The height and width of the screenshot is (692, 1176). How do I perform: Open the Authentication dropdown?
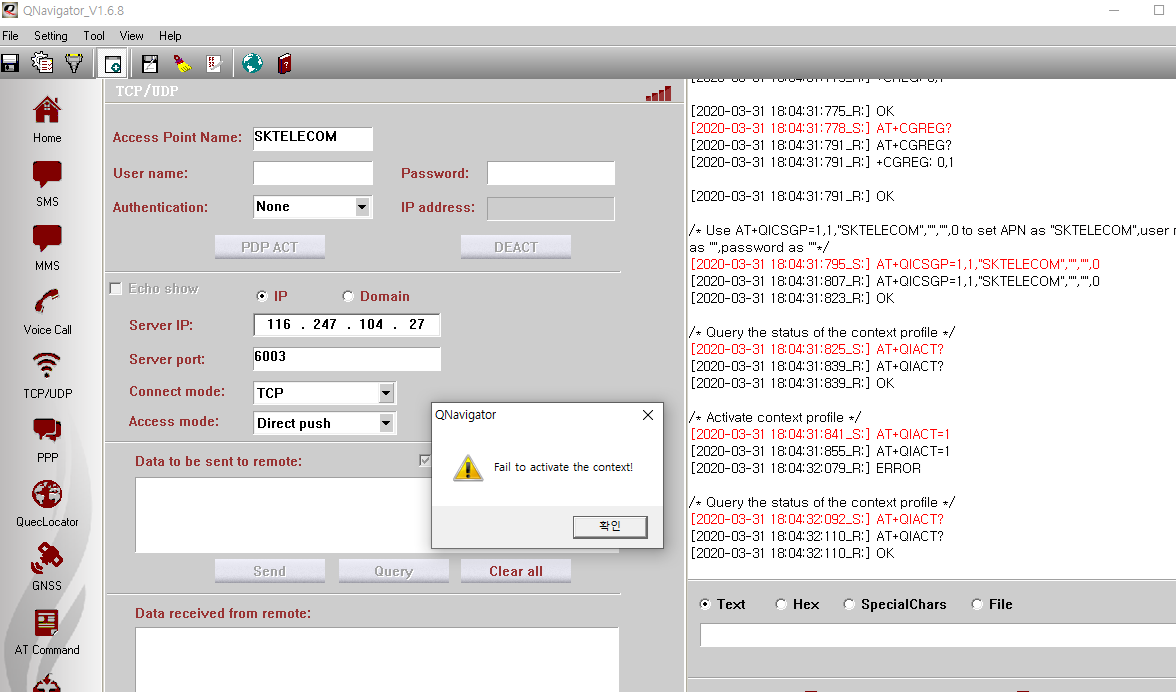(365, 207)
